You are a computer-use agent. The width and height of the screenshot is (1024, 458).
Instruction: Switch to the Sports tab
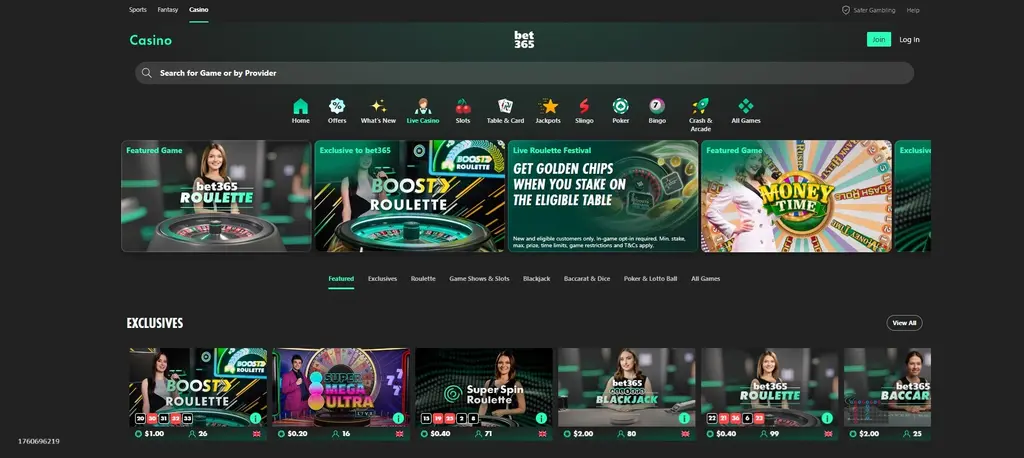[138, 10]
